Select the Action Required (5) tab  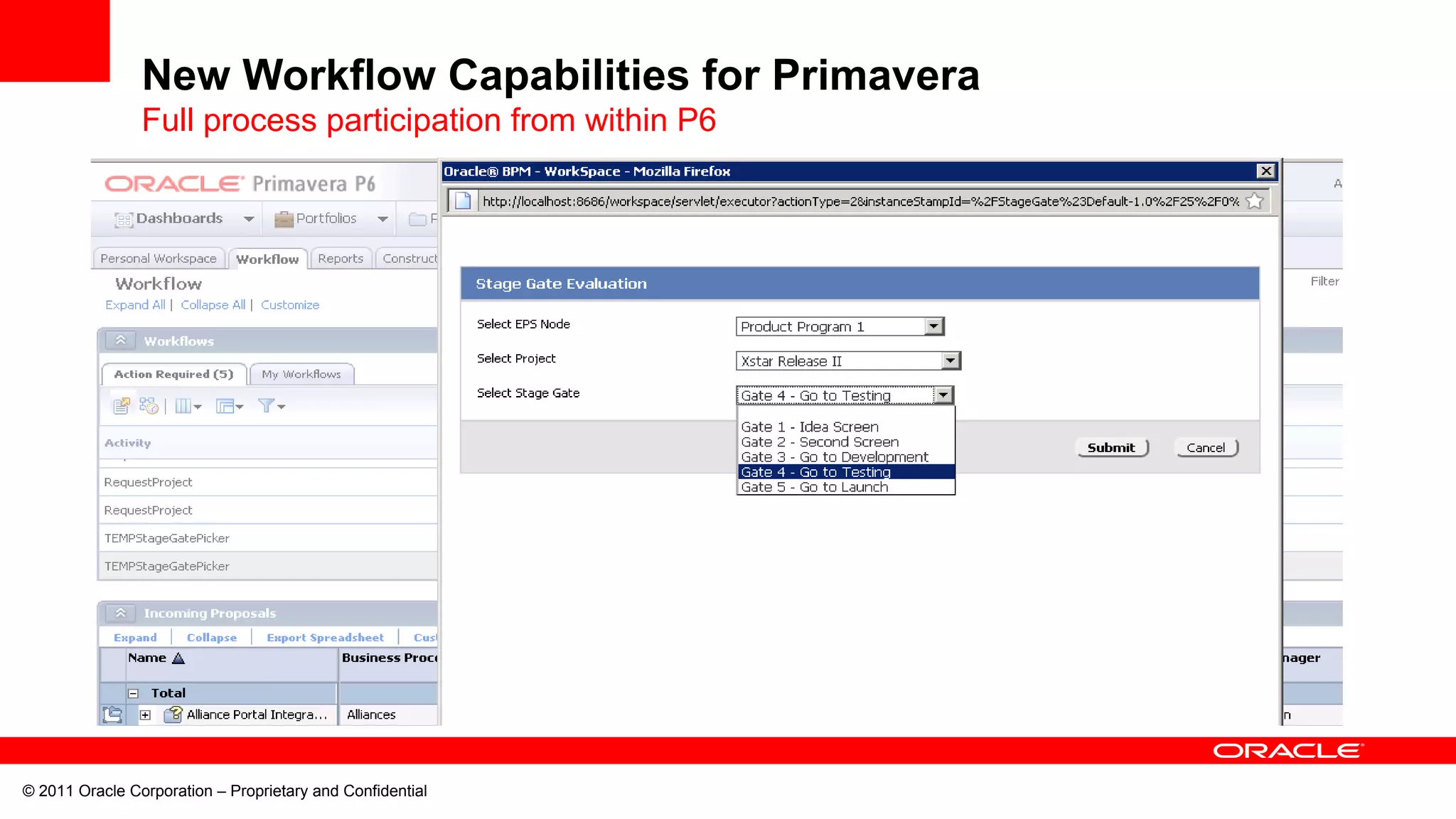pos(173,374)
